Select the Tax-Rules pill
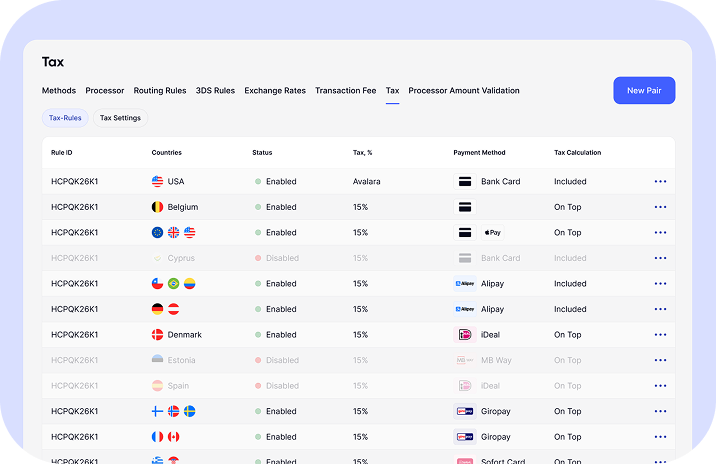 pos(65,118)
